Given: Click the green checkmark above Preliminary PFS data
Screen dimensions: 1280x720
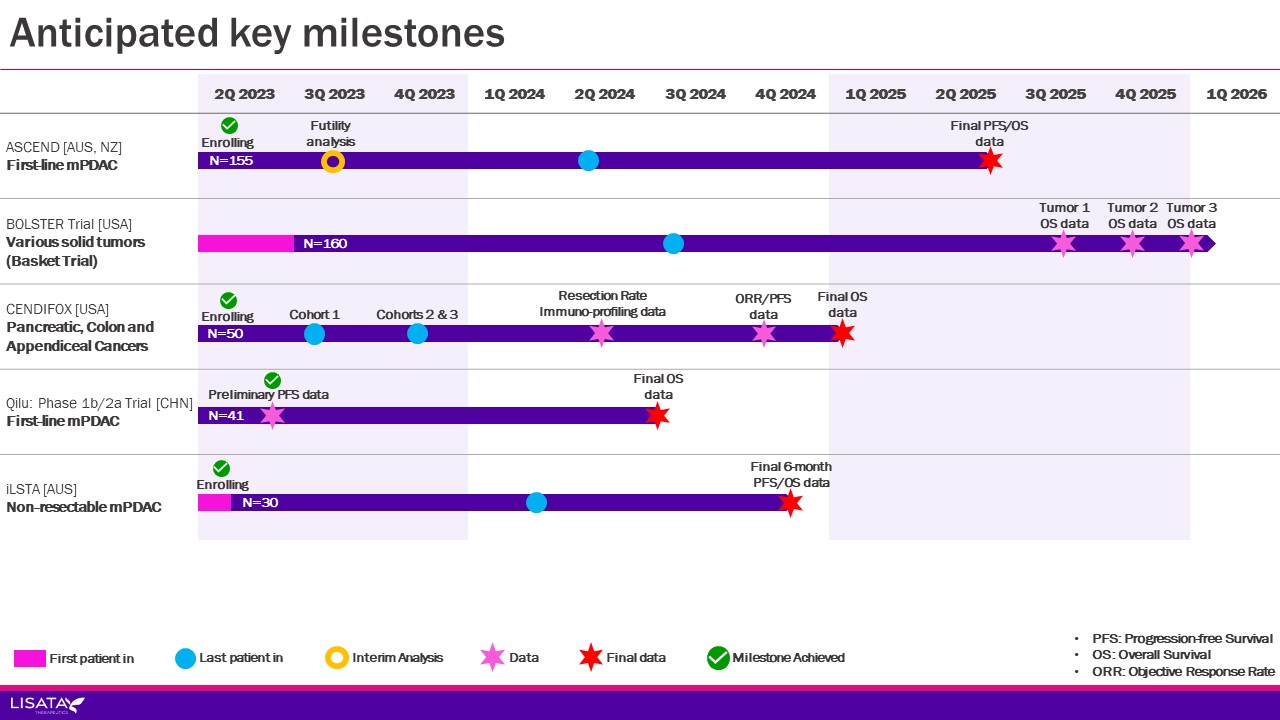Looking at the screenshot, I should point(272,380).
